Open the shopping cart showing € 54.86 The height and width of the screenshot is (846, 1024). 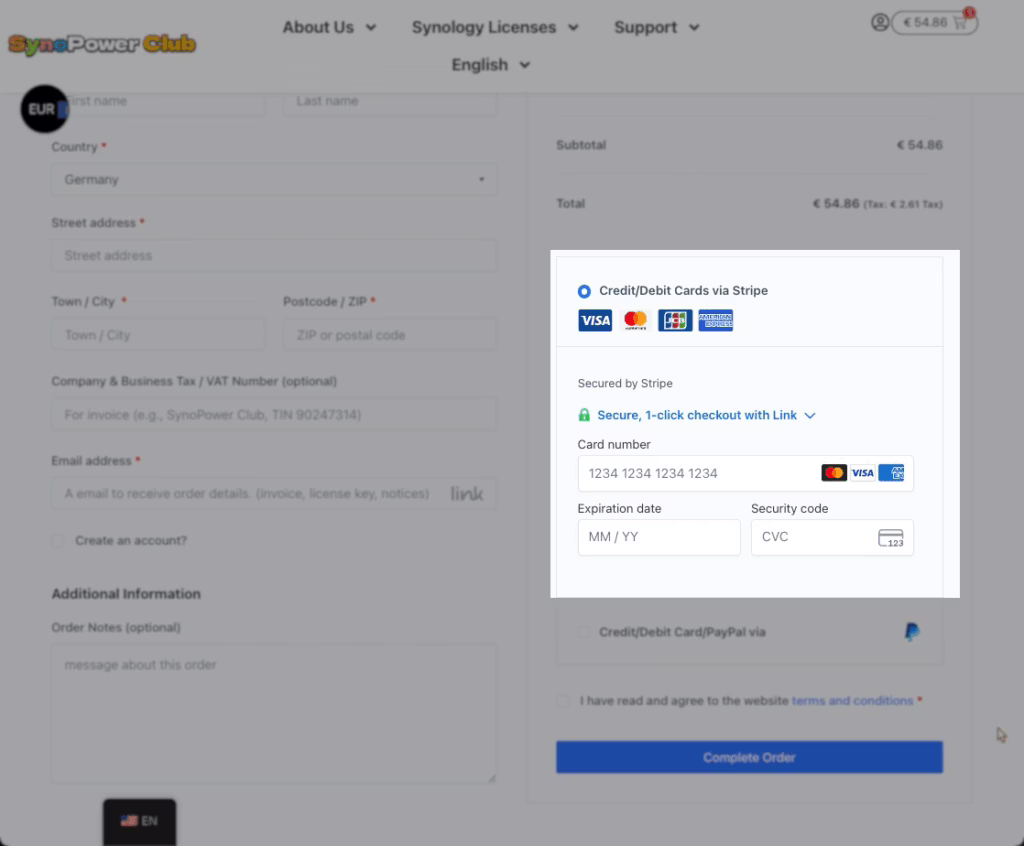tap(933, 22)
